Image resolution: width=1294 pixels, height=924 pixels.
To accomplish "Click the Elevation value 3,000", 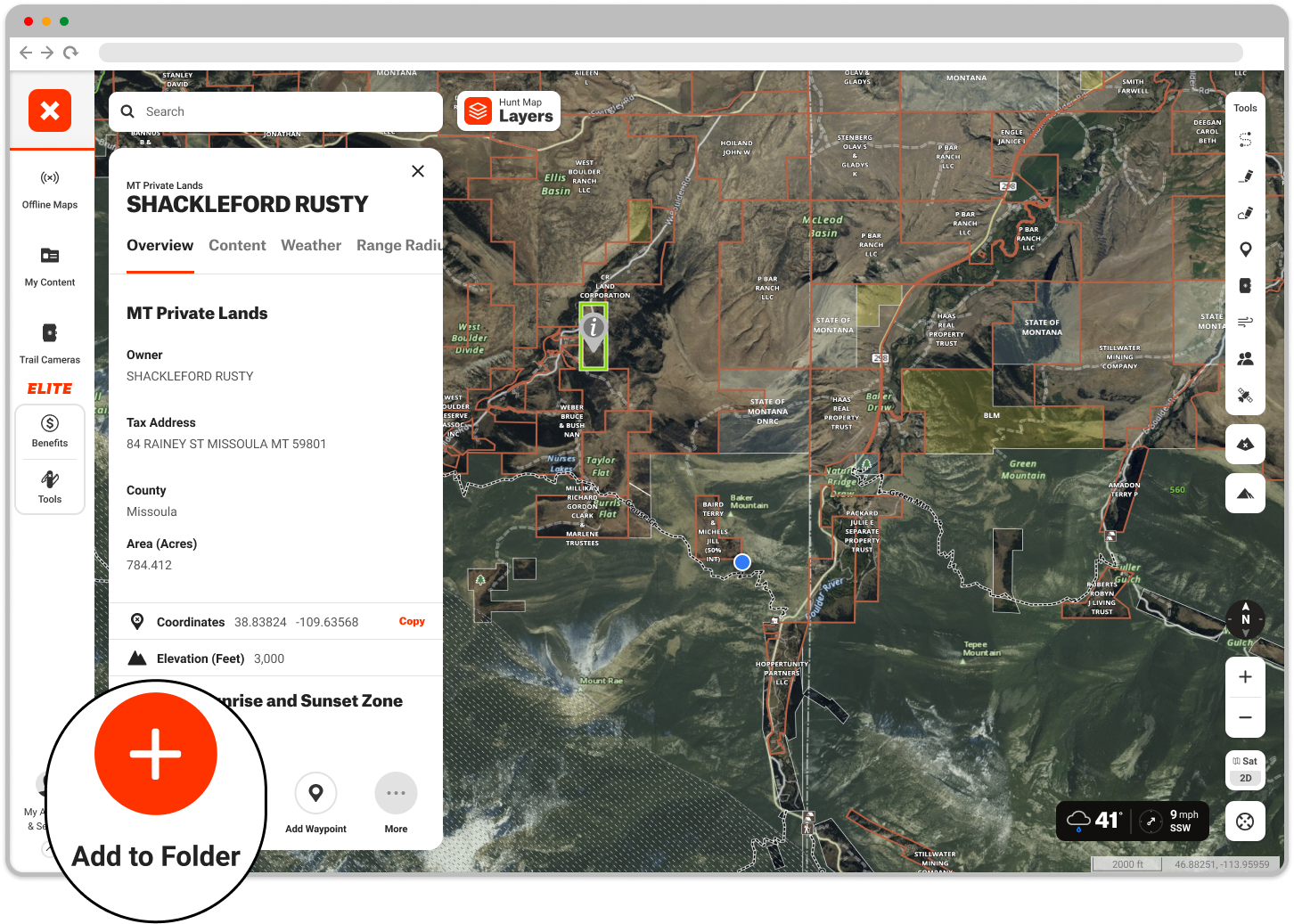I will click(269, 658).
